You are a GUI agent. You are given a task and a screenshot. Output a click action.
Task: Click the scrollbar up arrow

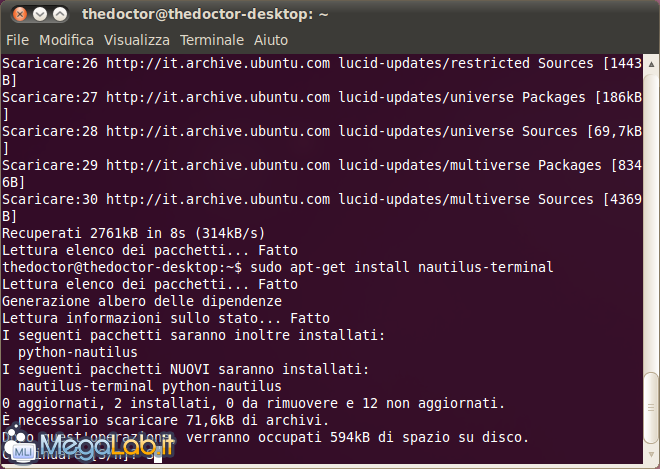(x=651, y=64)
